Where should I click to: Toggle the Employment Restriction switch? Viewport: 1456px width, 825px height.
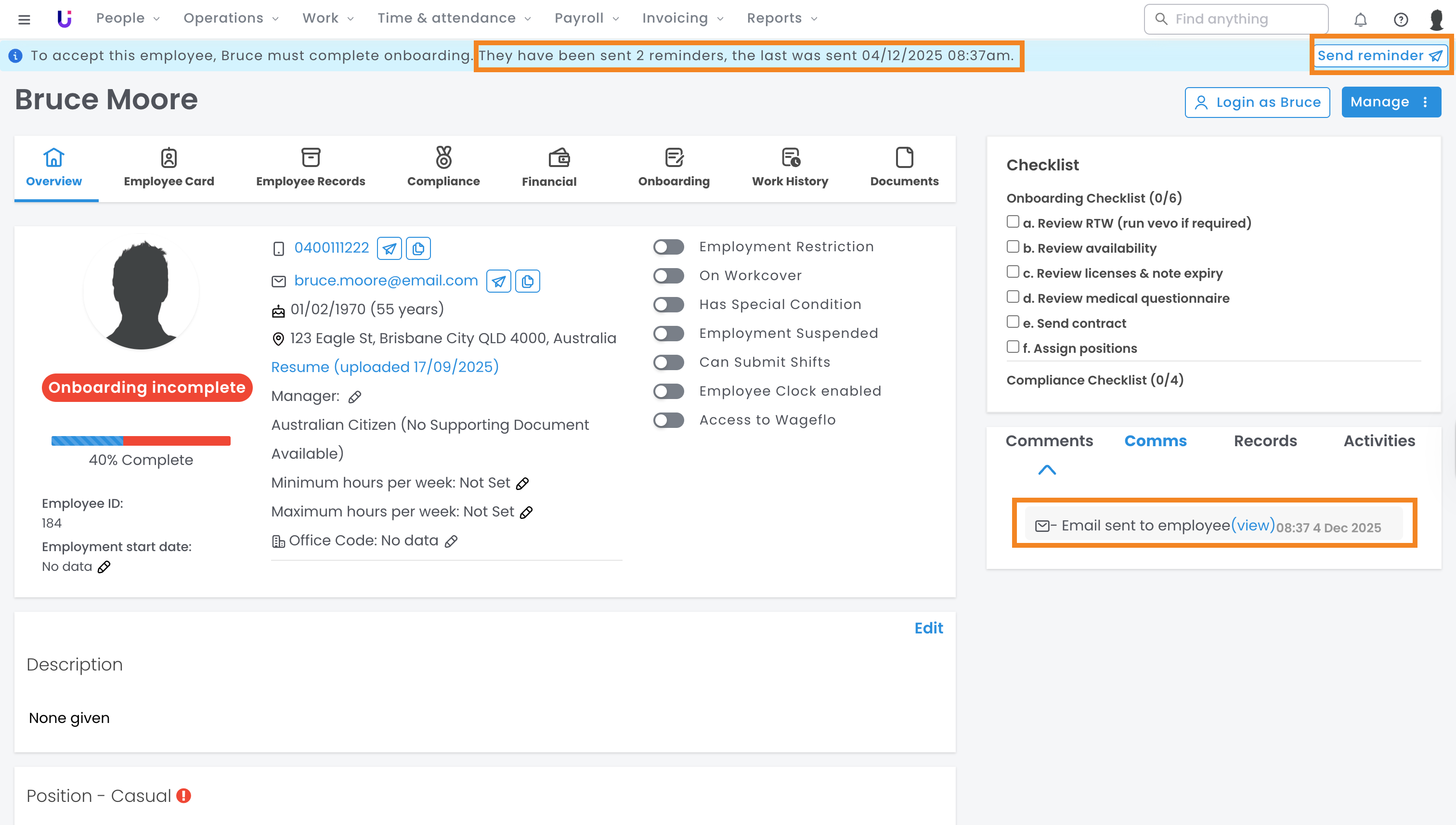click(x=668, y=247)
